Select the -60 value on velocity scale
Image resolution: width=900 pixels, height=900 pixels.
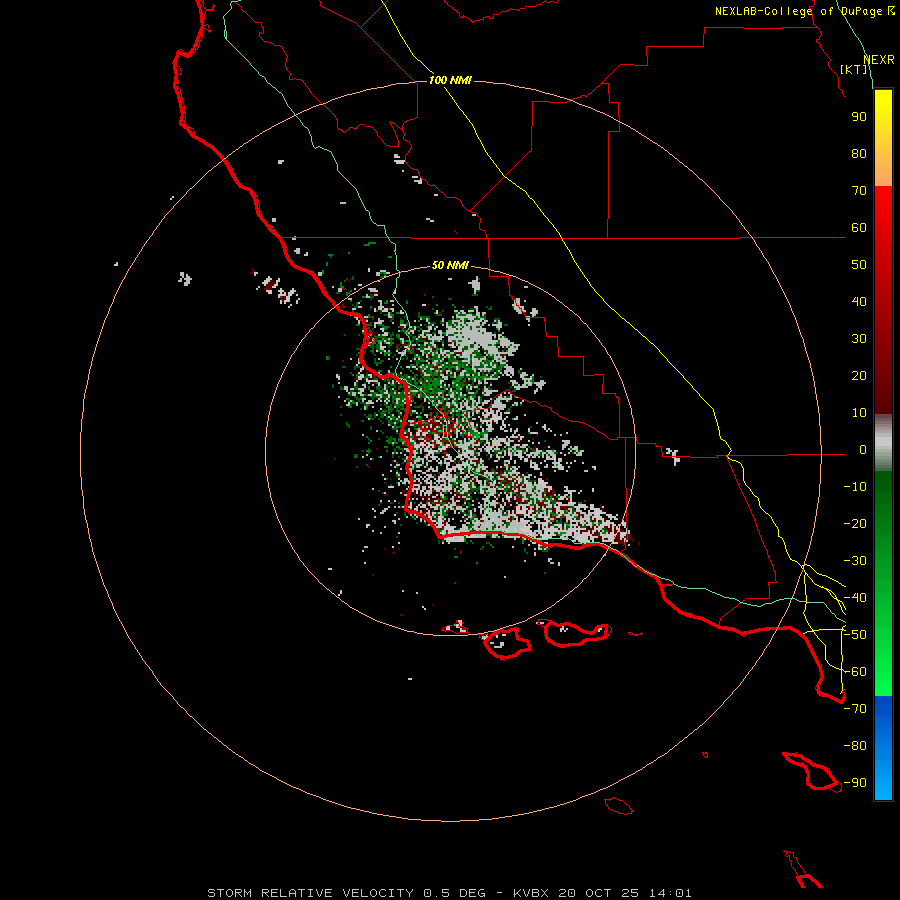[855, 672]
